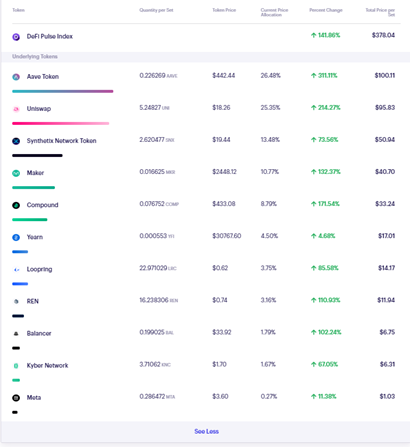Click the Balancer logo icon
The width and height of the screenshot is (410, 447).
pos(16,334)
